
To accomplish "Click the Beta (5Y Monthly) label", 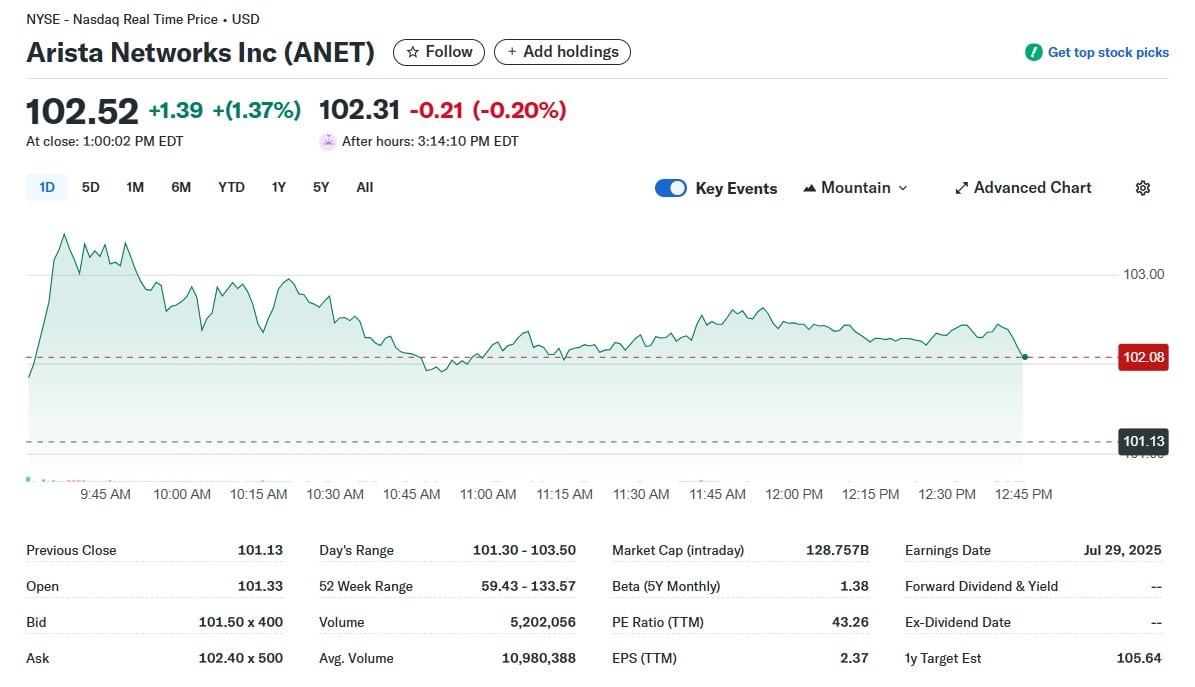I will click(666, 586).
